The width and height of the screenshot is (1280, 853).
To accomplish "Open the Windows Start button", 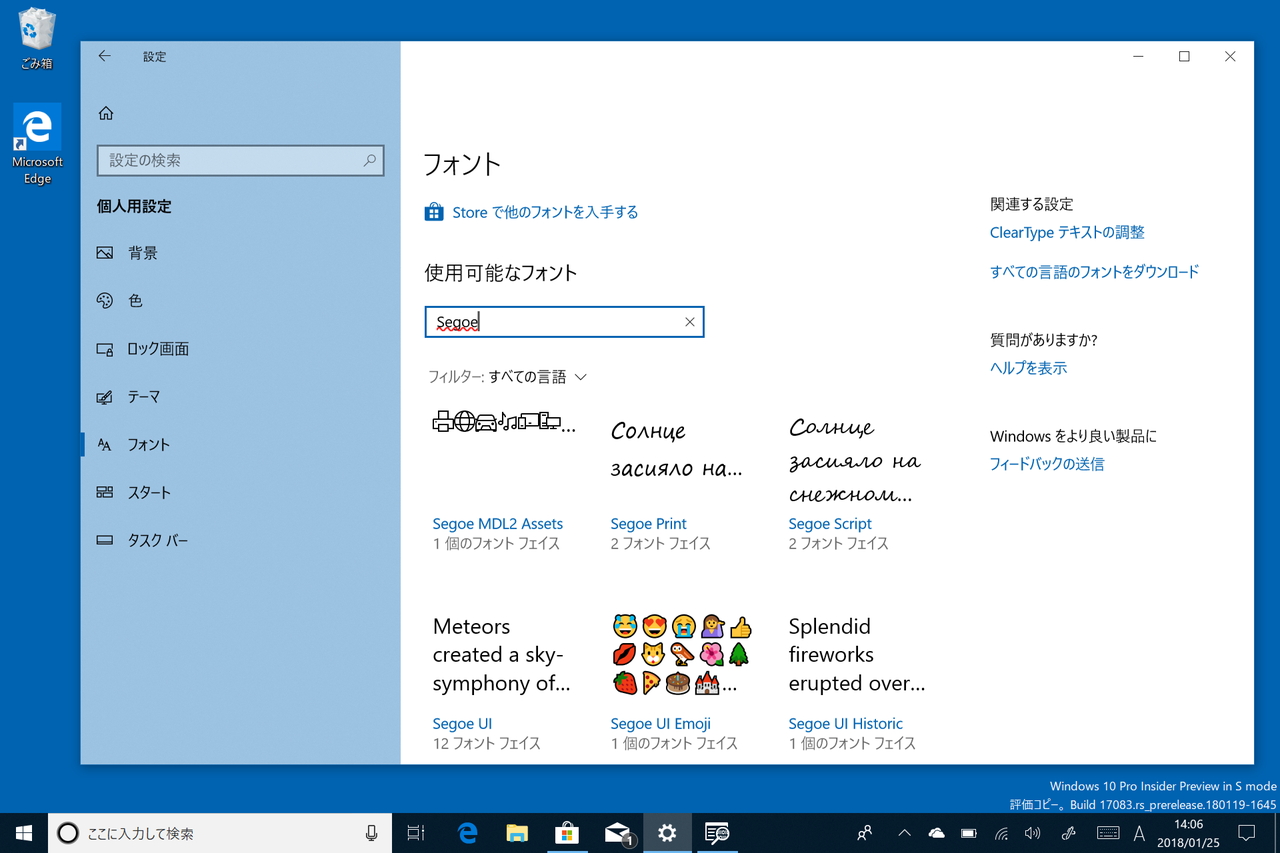I will (x=24, y=833).
